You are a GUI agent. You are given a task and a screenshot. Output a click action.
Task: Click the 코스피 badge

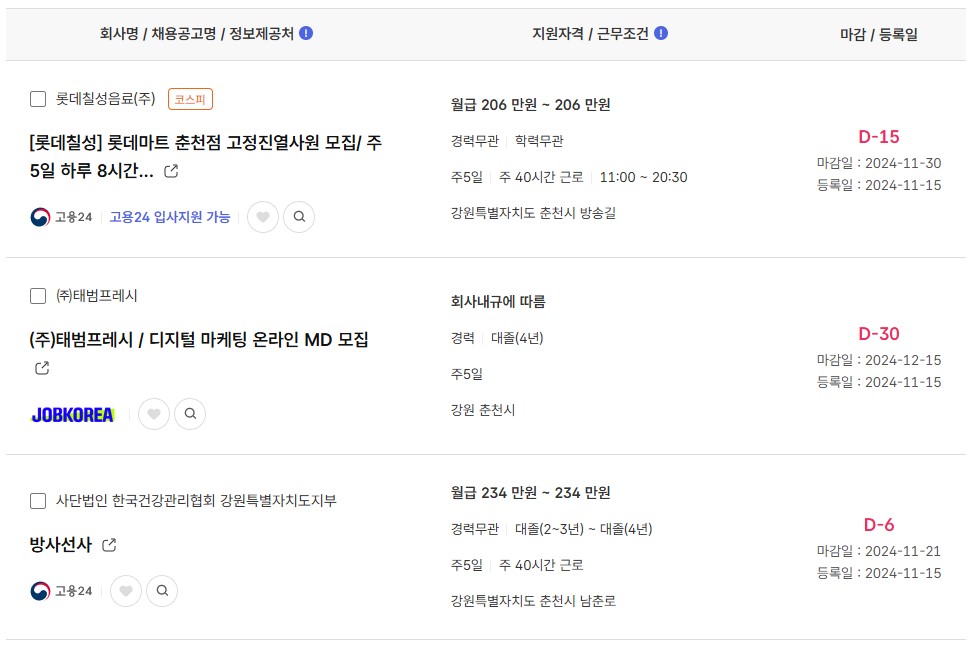pos(190,99)
